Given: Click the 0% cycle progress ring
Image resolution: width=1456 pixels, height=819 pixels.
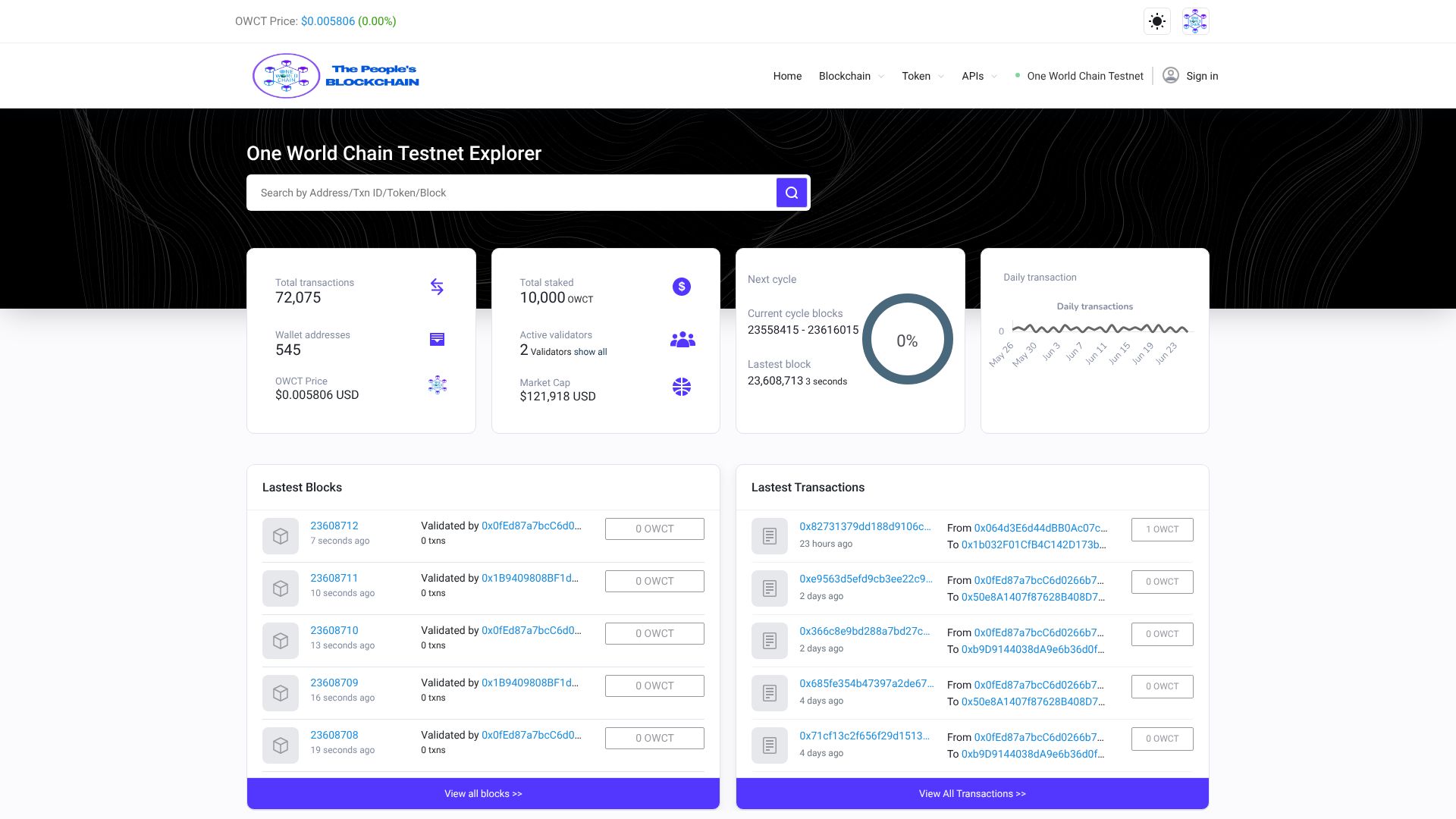Looking at the screenshot, I should click(x=907, y=339).
